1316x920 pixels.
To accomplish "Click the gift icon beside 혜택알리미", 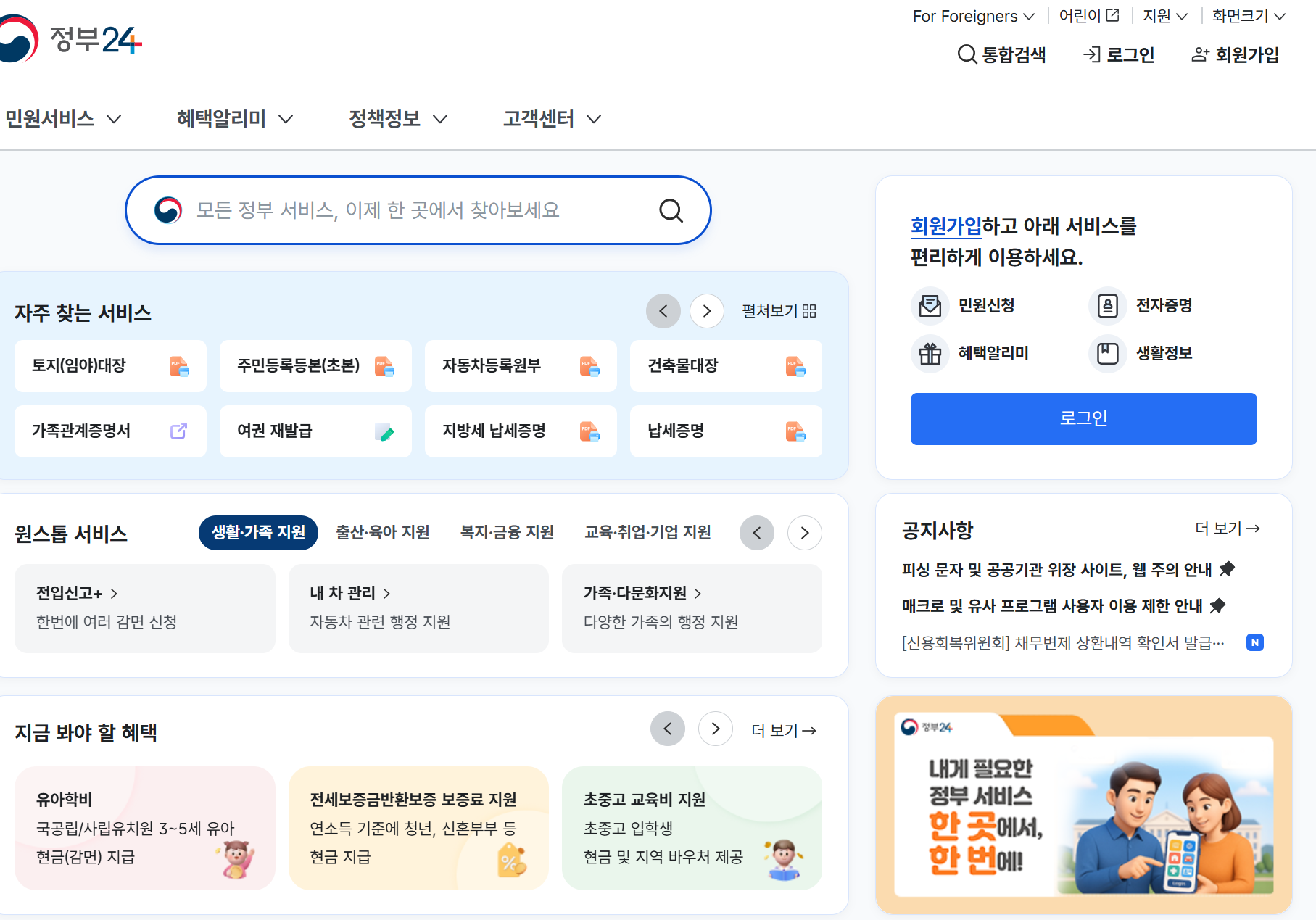I will click(930, 354).
